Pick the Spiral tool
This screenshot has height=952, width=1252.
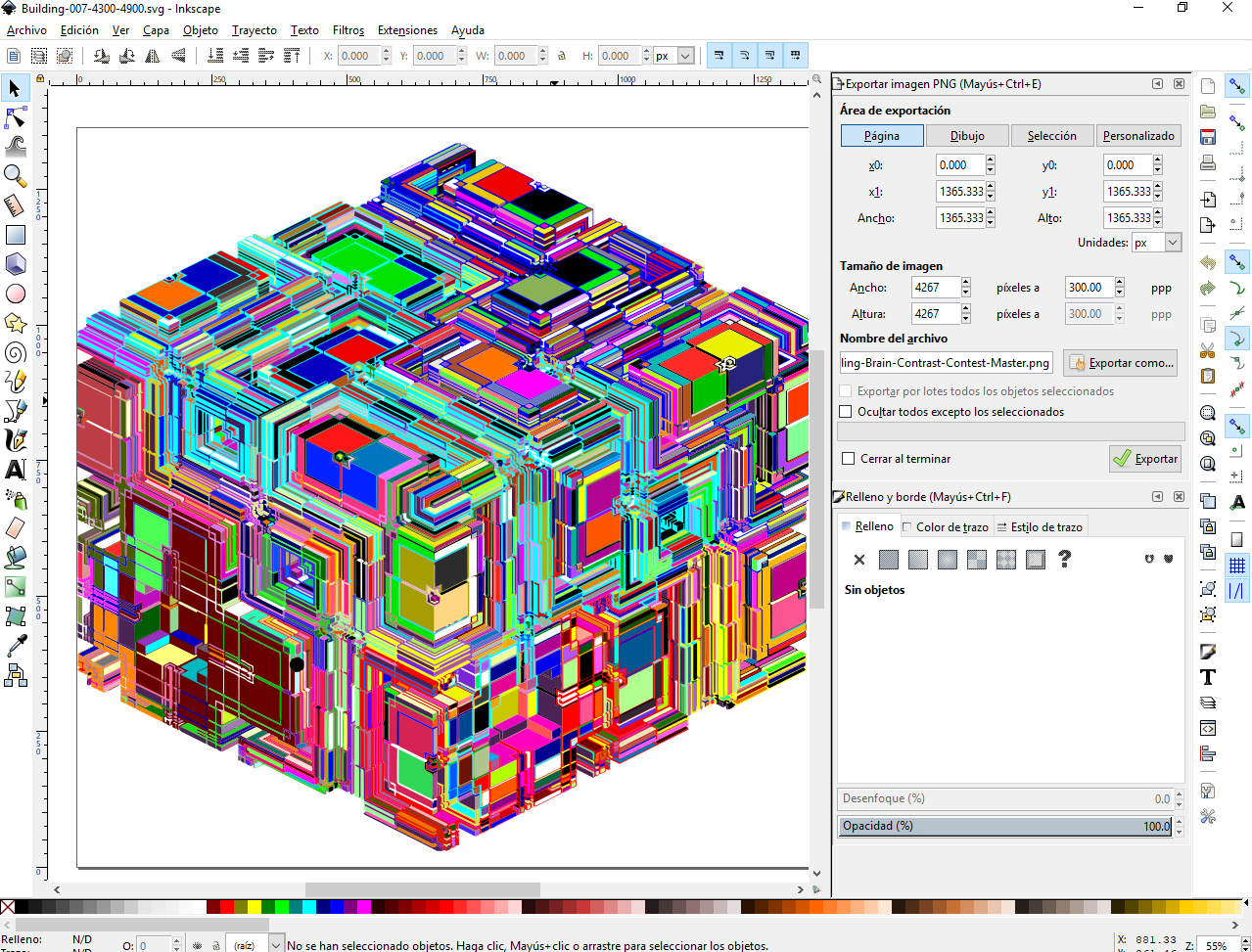(16, 352)
